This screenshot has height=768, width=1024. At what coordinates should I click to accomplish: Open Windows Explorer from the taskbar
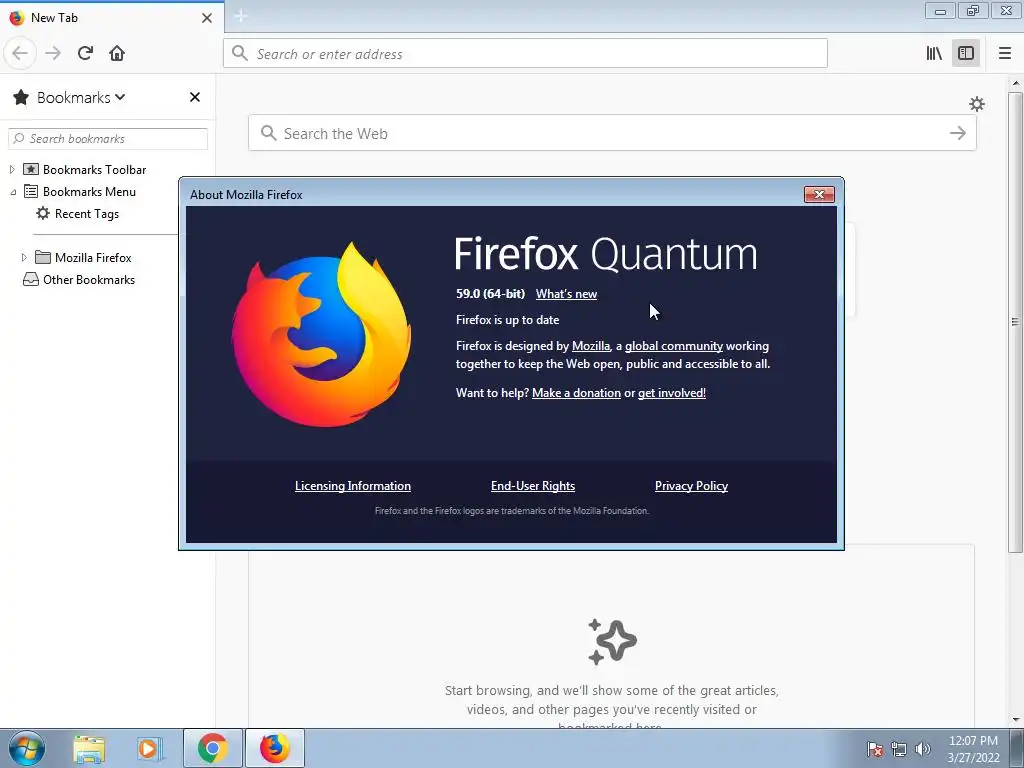[89, 748]
